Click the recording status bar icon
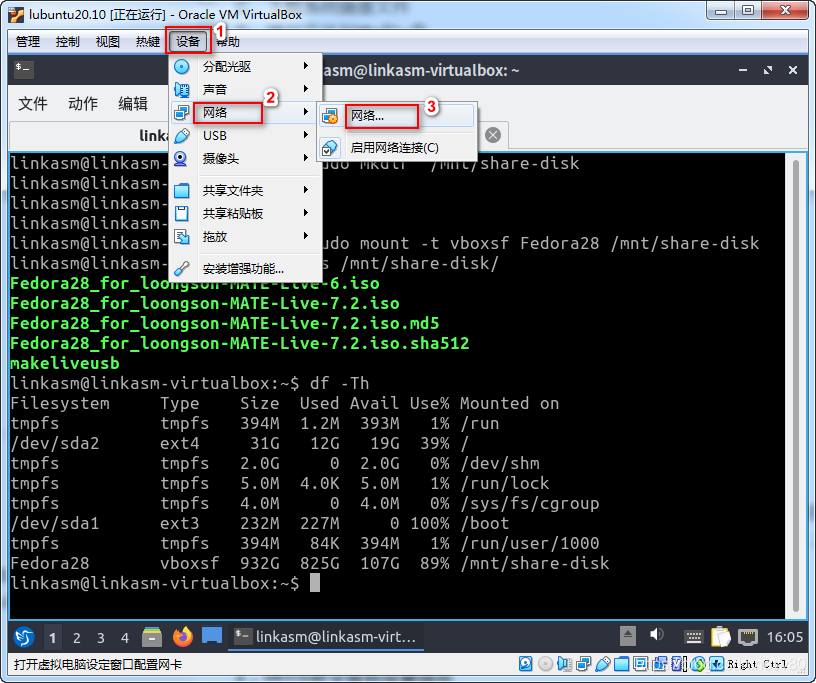 pos(660,664)
